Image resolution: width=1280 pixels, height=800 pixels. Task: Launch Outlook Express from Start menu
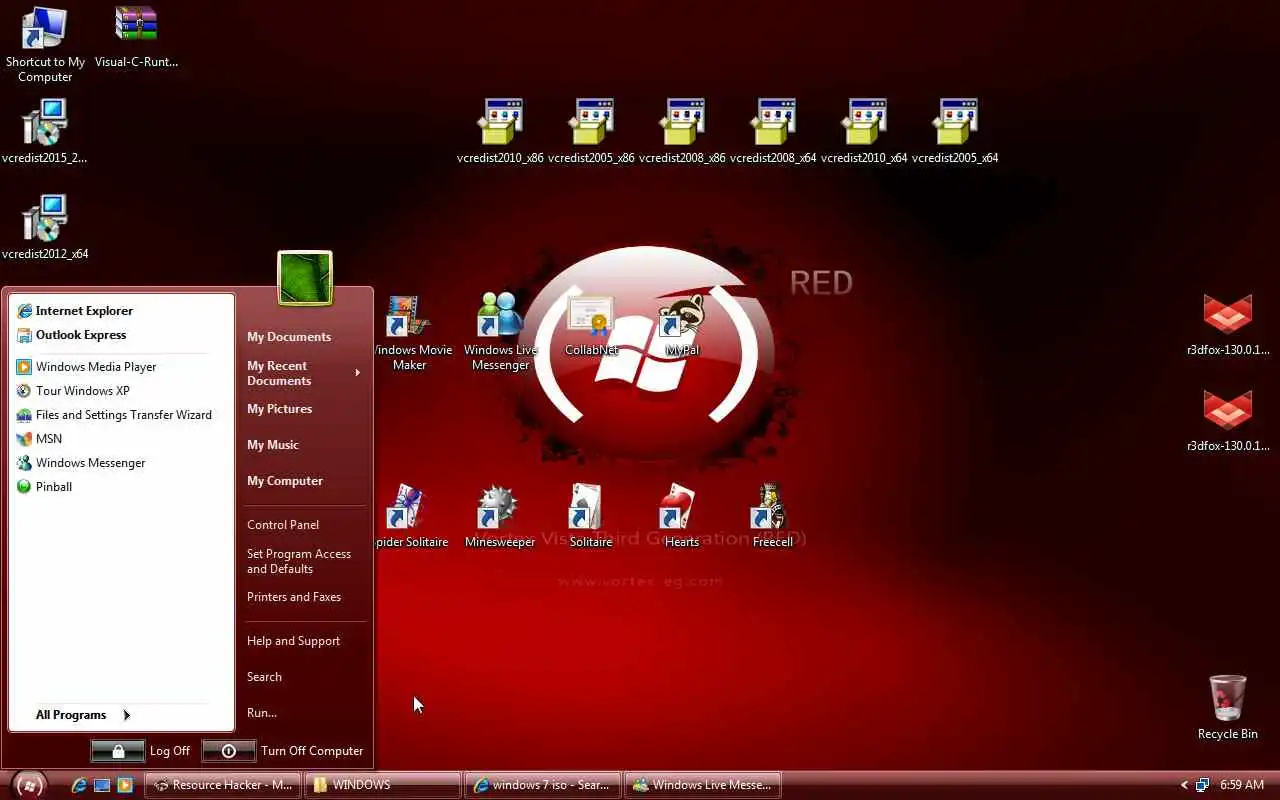click(121, 335)
